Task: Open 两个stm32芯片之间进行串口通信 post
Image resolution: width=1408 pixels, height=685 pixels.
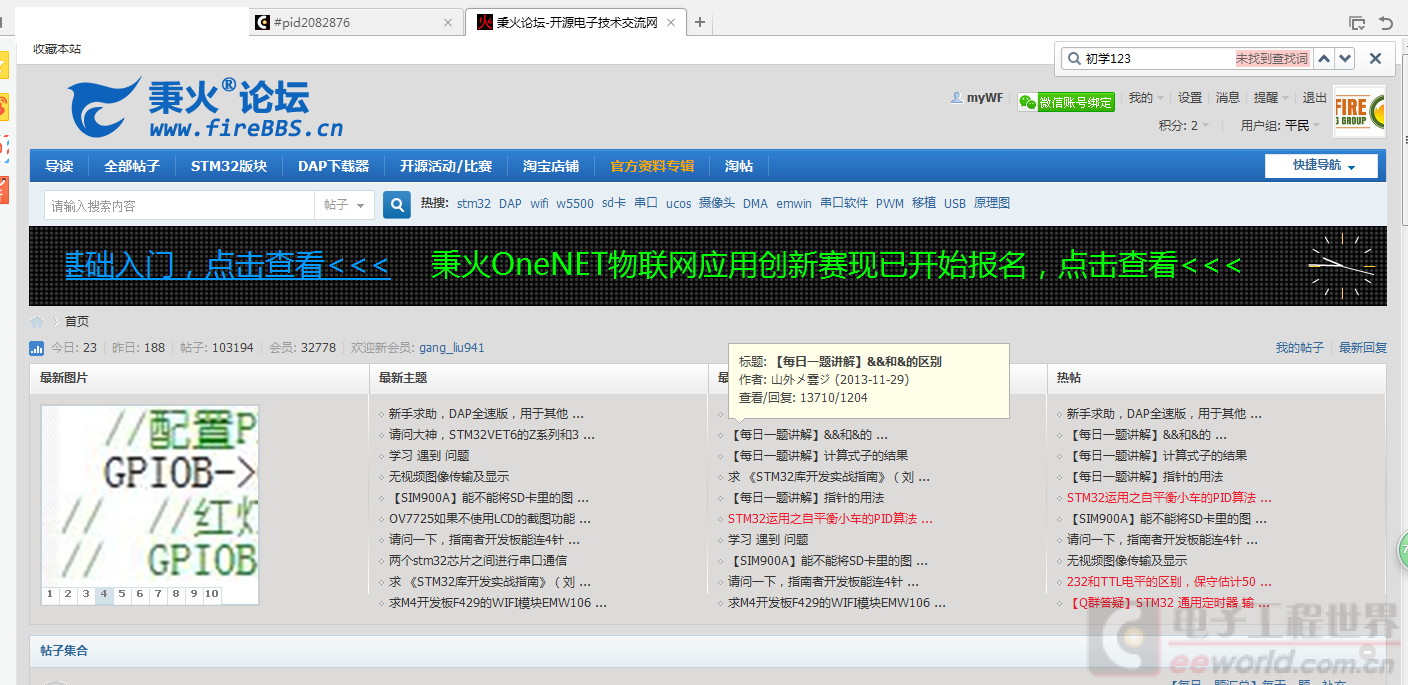Action: pos(478,561)
